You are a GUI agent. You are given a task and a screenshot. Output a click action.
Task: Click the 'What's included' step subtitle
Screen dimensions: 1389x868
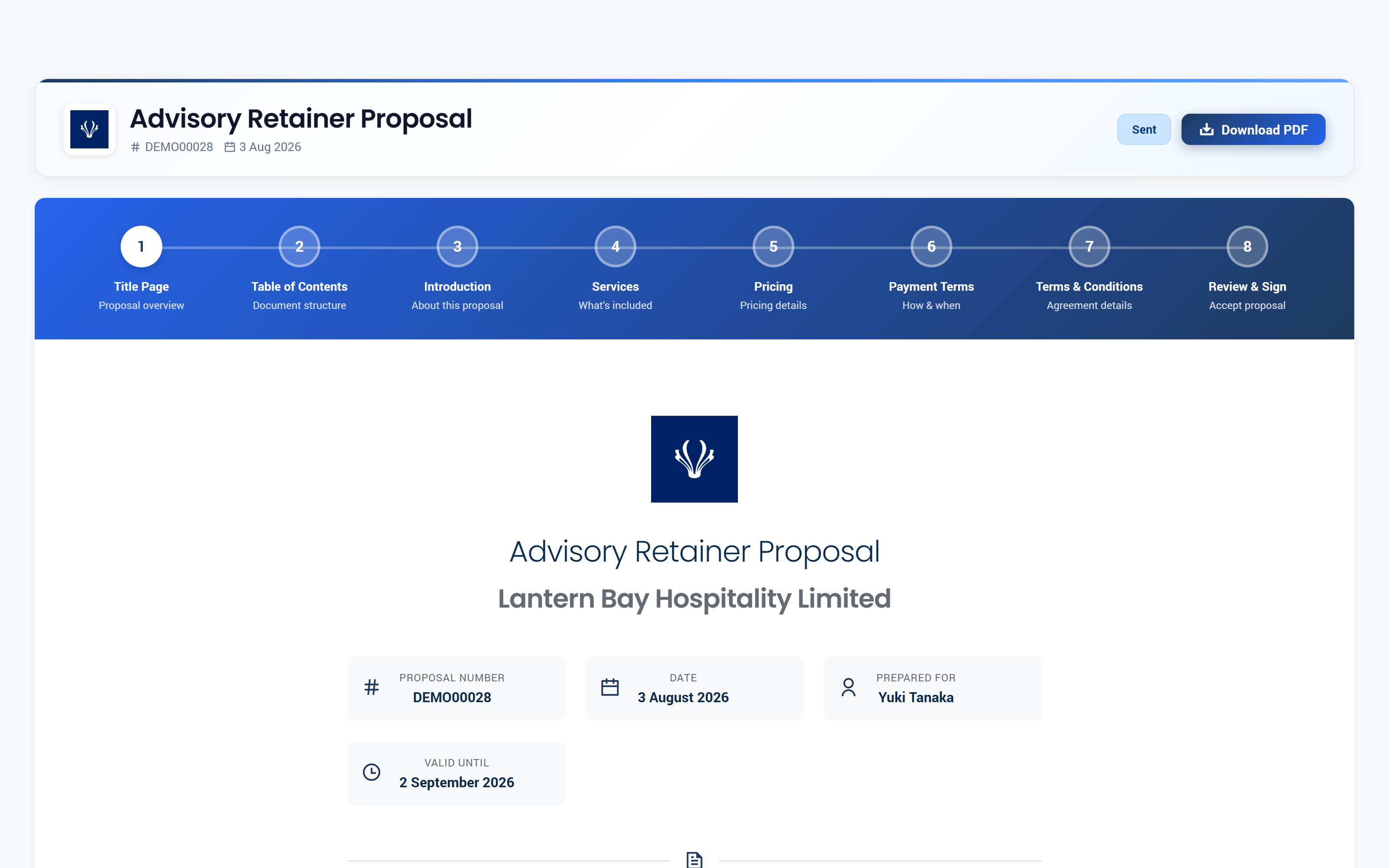coord(616,306)
